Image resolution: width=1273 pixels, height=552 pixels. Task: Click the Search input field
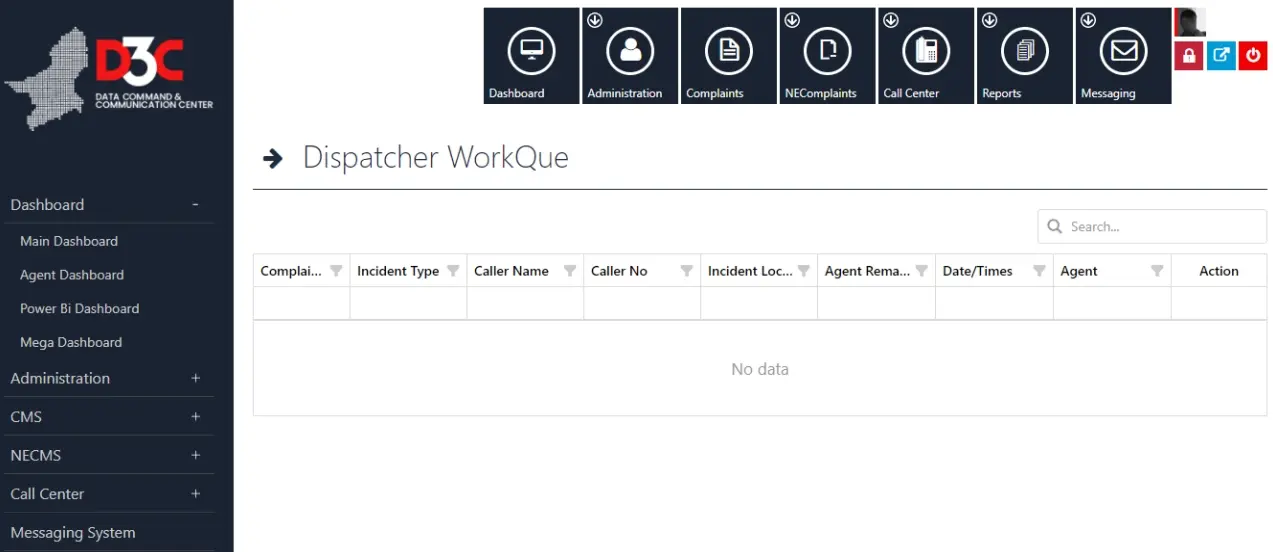[x=1160, y=227]
